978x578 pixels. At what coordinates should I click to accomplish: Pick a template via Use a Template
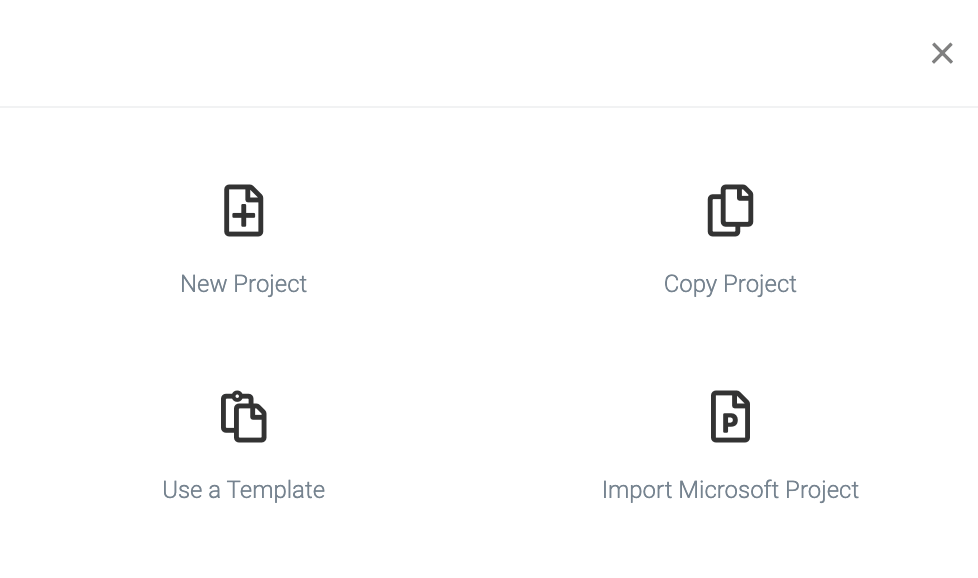coord(243,446)
